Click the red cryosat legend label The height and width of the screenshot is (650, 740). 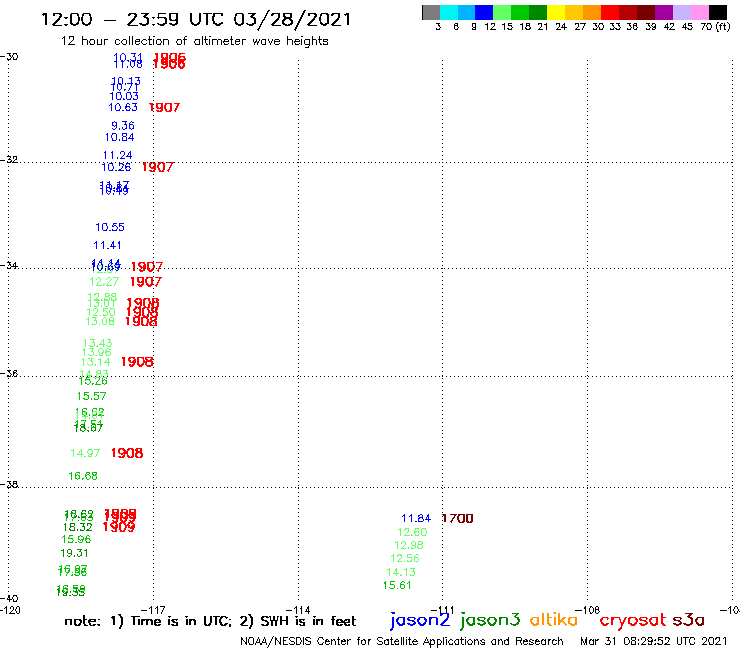coord(633,620)
